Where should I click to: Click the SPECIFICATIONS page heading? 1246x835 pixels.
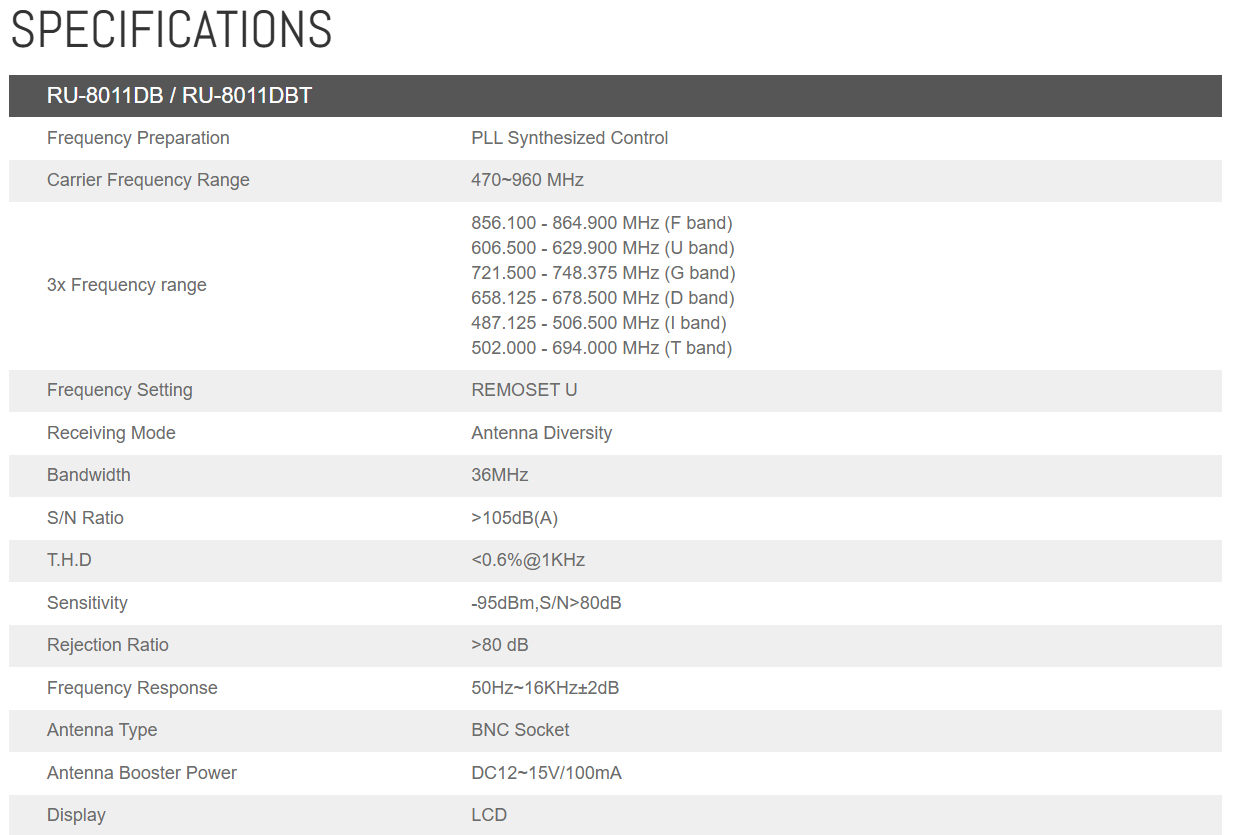pyautogui.click(x=171, y=30)
